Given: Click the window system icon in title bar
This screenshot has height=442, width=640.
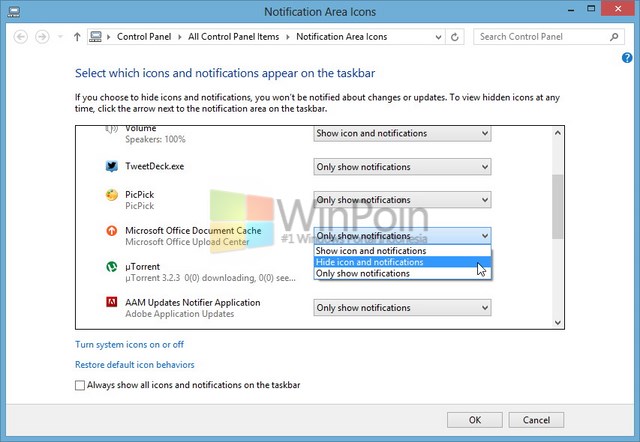Looking at the screenshot, I should 13,11.
